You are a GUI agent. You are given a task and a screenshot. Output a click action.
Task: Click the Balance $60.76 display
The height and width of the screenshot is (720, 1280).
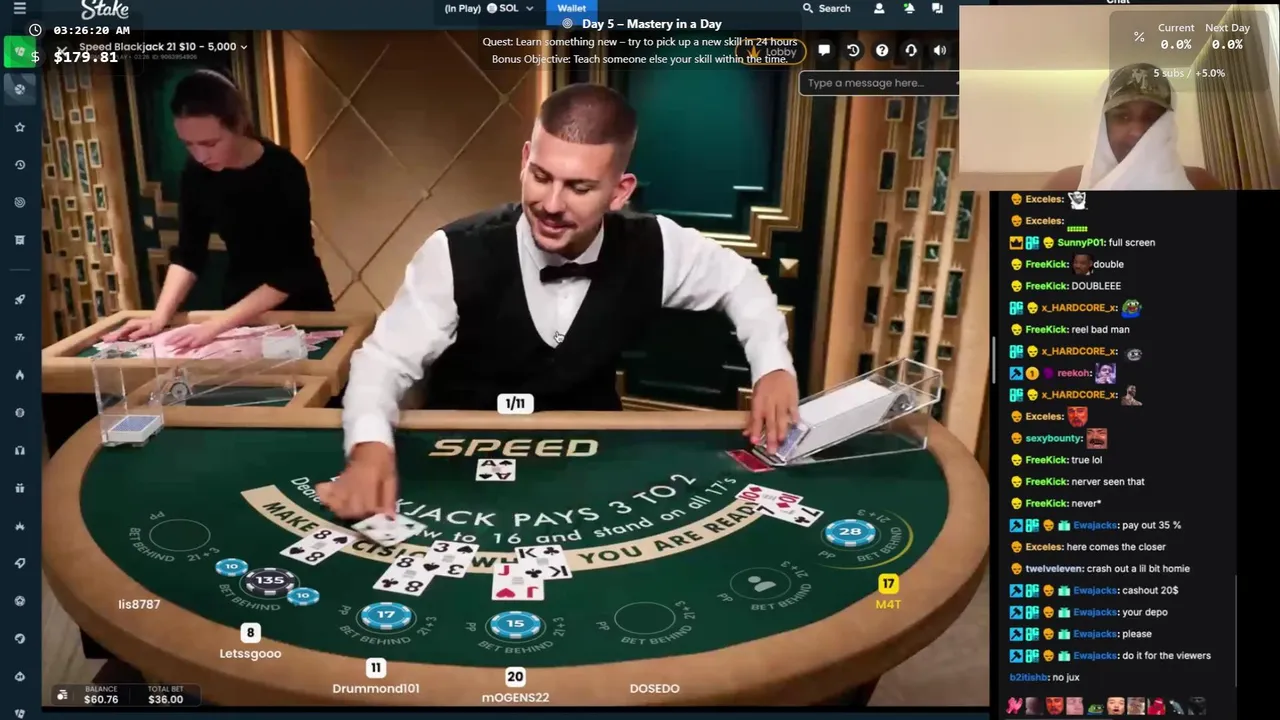[101, 695]
